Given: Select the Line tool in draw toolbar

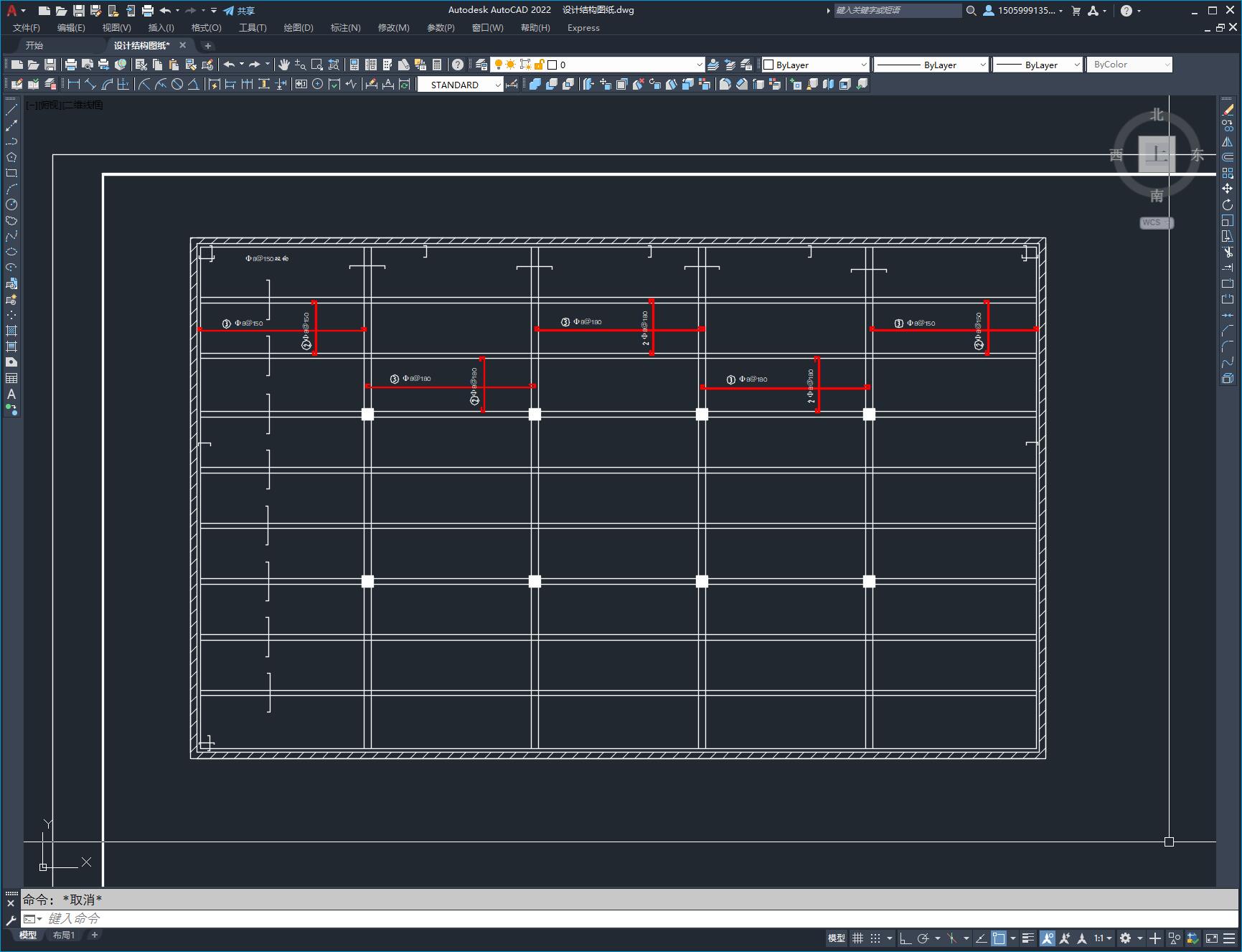Looking at the screenshot, I should pyautogui.click(x=11, y=110).
